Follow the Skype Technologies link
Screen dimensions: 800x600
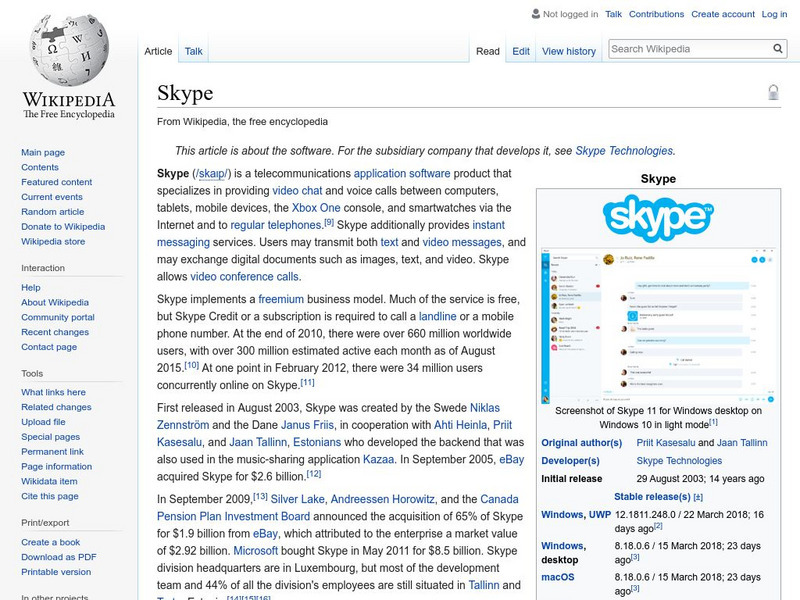(x=624, y=148)
